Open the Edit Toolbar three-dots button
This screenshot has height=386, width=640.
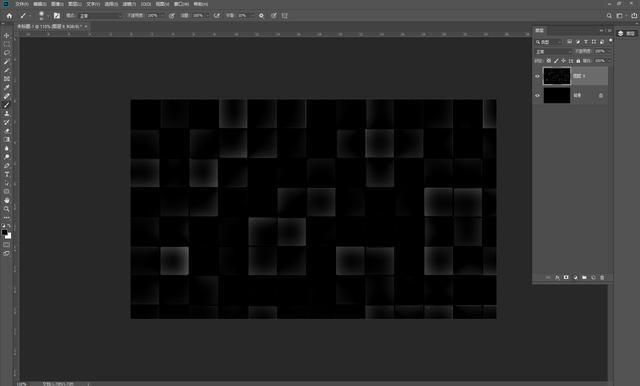(7, 217)
